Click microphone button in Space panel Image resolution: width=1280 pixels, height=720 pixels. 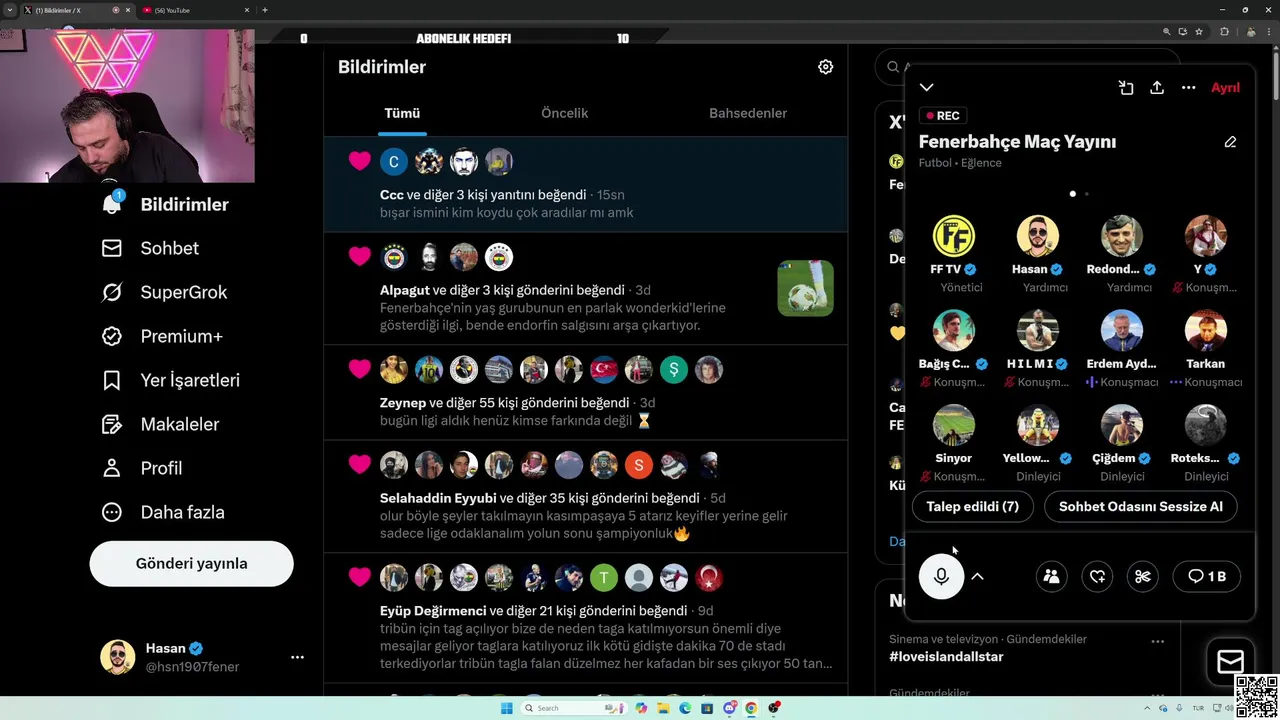(941, 576)
